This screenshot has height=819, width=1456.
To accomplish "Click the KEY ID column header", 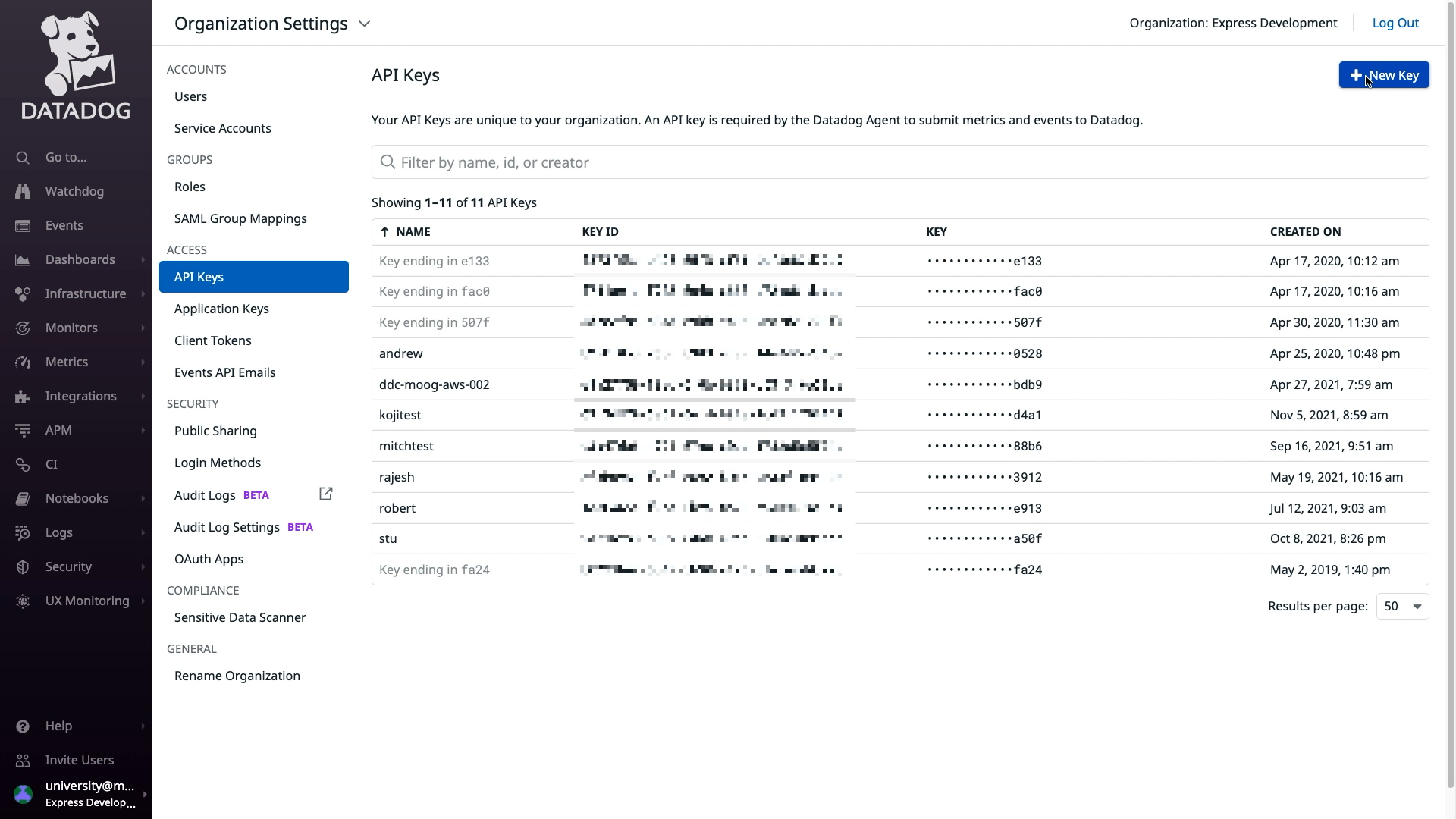I will (600, 232).
